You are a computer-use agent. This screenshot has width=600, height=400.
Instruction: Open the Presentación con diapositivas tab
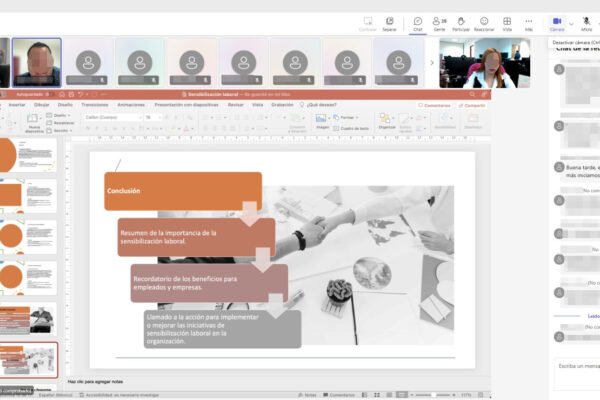[186, 105]
